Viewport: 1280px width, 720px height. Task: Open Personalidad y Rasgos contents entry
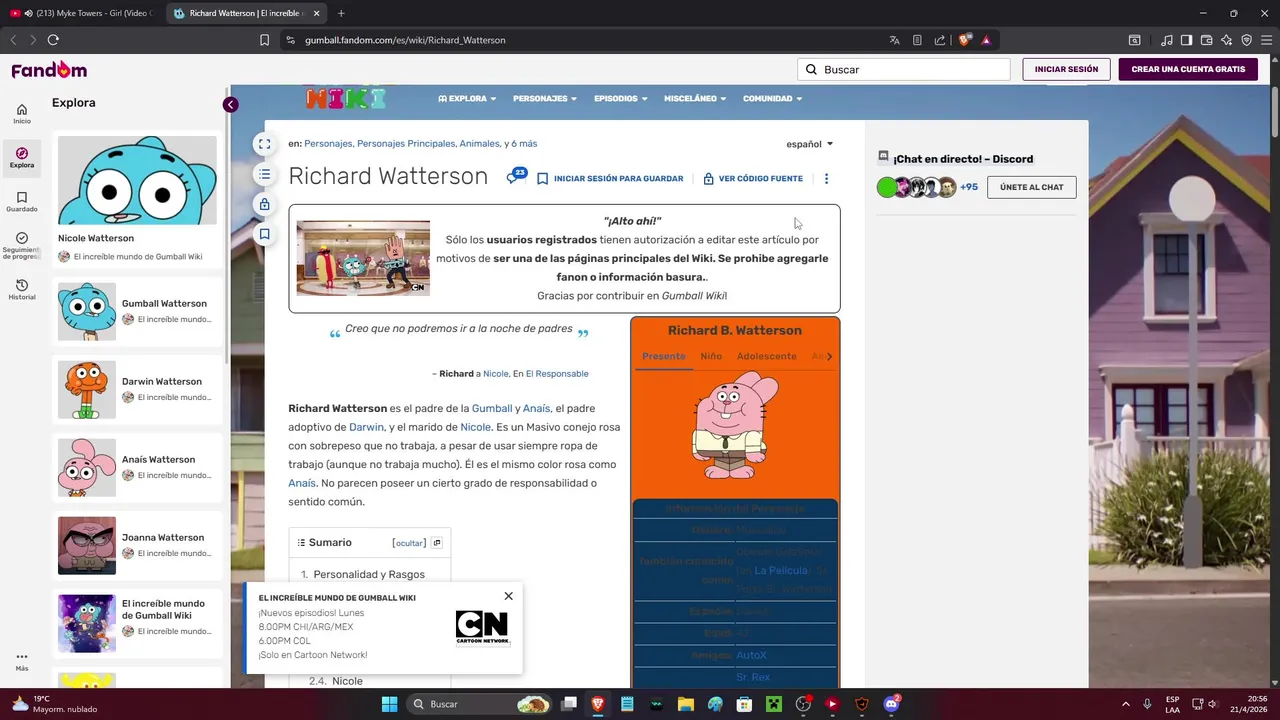pyautogui.click(x=369, y=574)
